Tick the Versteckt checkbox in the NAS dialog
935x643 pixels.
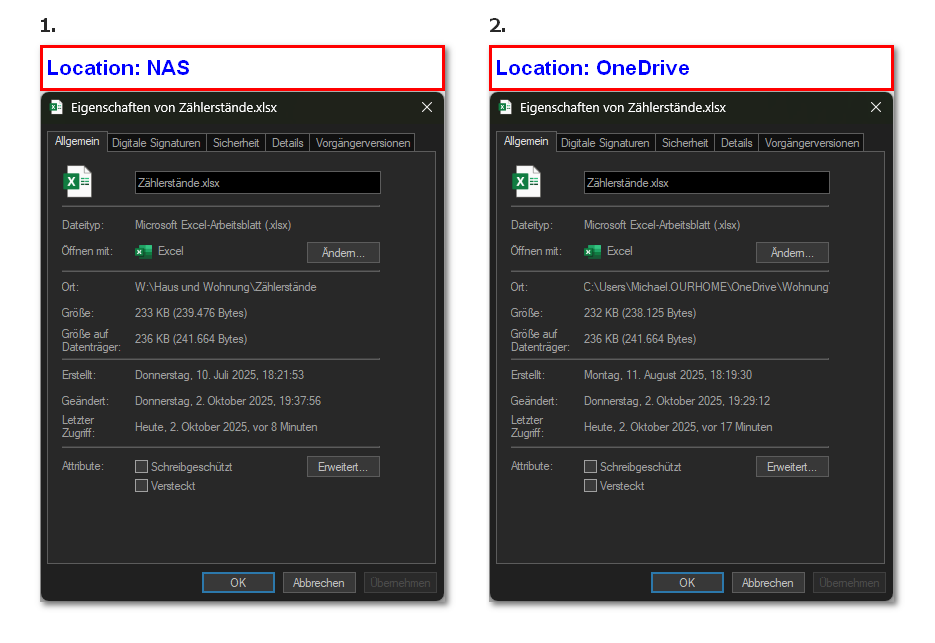pos(142,486)
